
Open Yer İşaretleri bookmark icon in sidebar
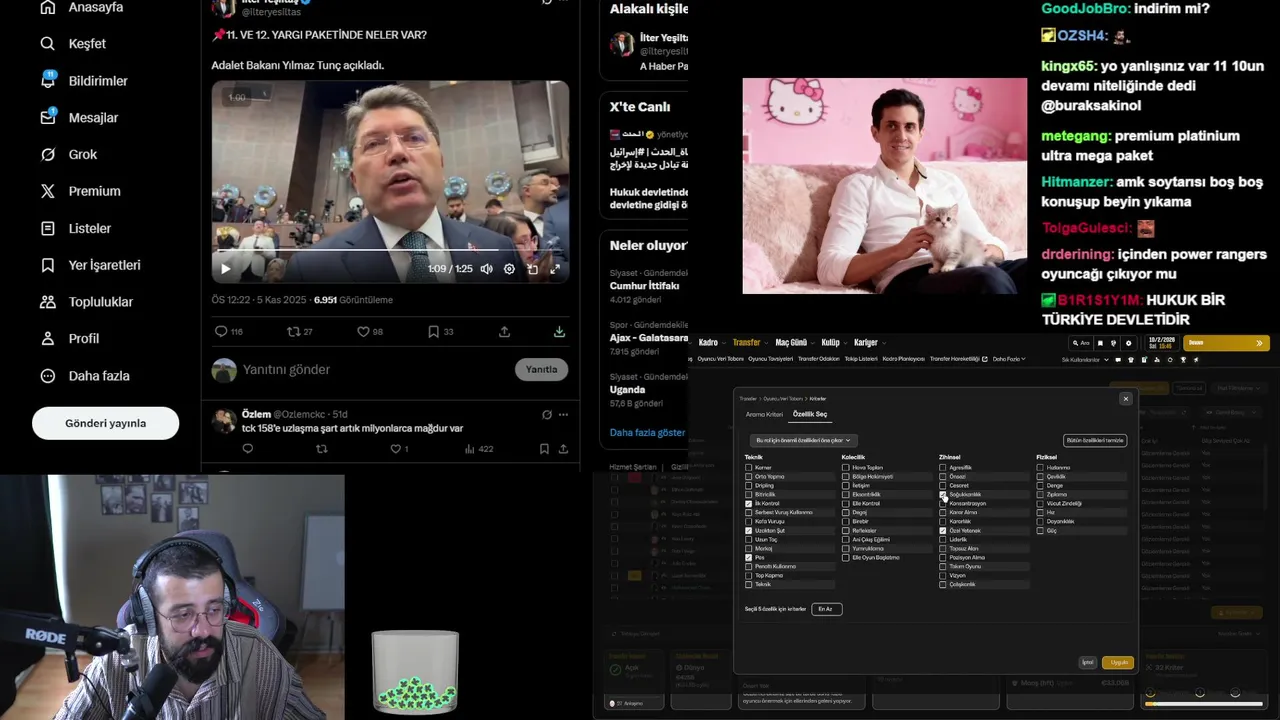47,265
